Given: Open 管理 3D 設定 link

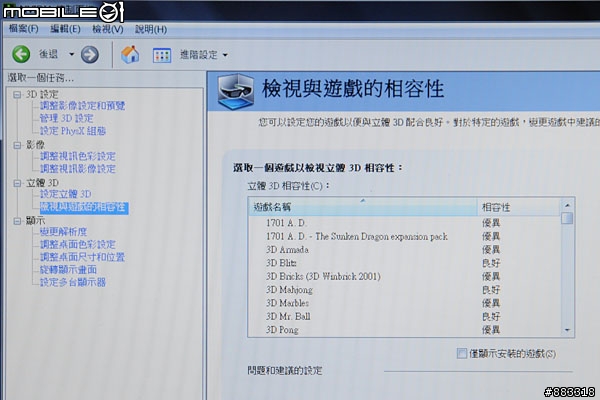Looking at the screenshot, I should [67, 118].
